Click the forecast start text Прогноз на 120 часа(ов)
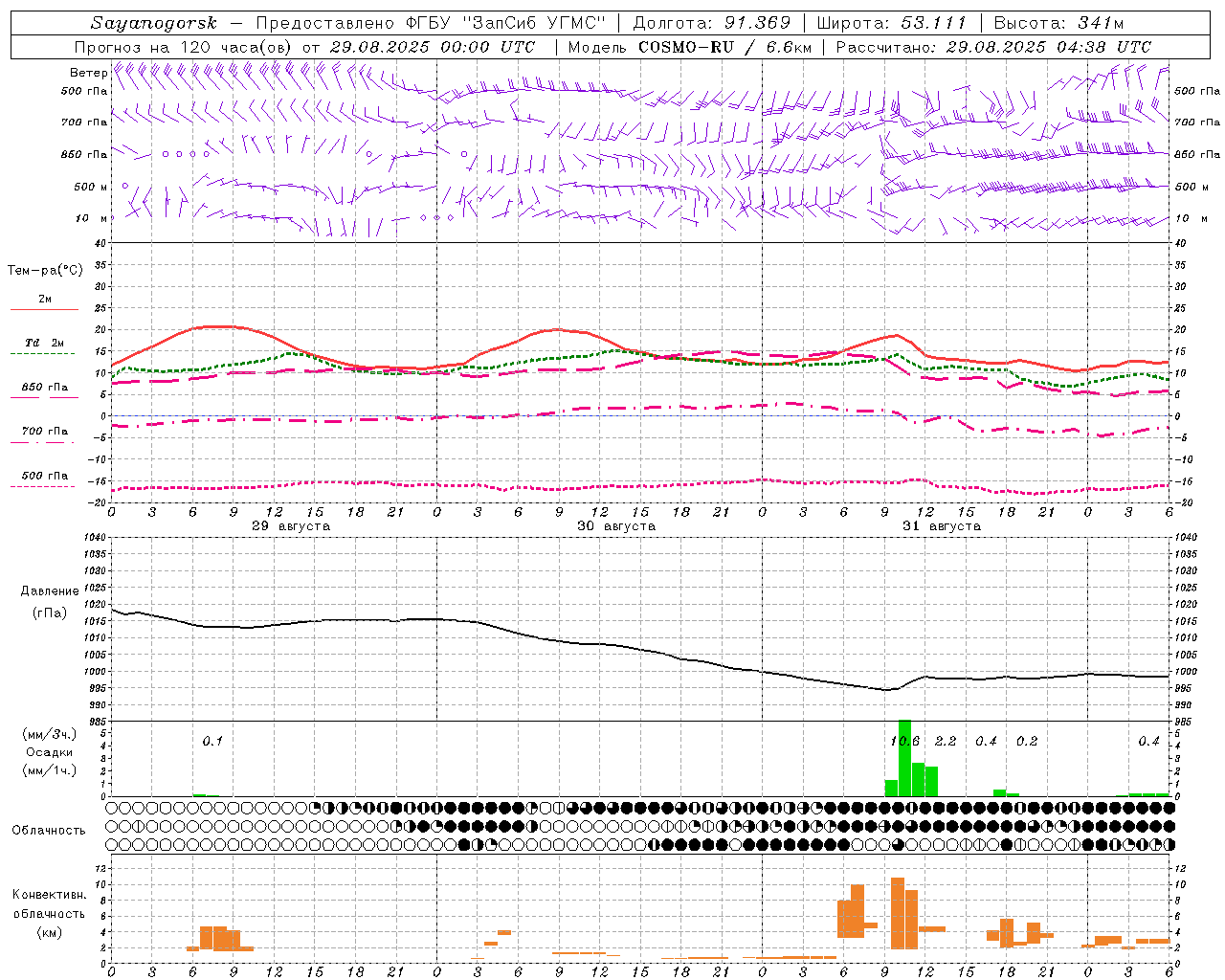The height and width of the screenshot is (980, 1225). point(184,47)
